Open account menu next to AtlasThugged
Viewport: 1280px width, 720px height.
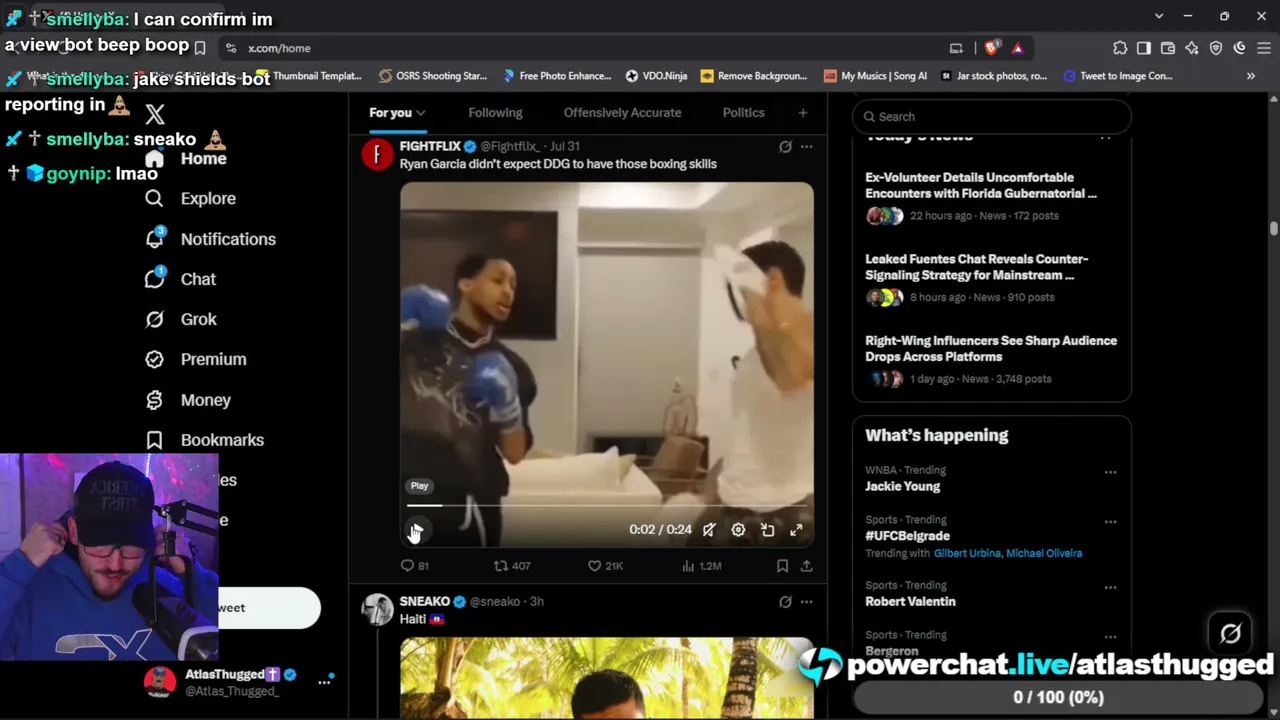click(324, 682)
